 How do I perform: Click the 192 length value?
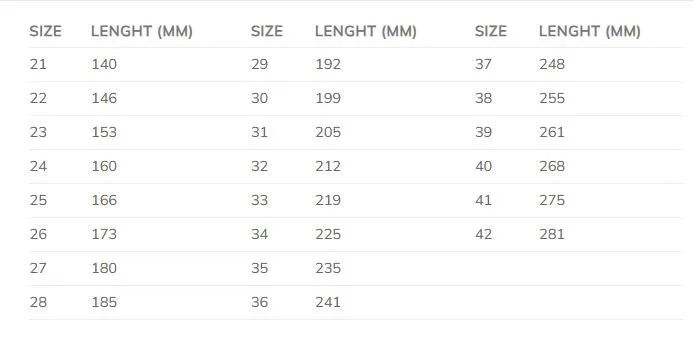(x=328, y=64)
